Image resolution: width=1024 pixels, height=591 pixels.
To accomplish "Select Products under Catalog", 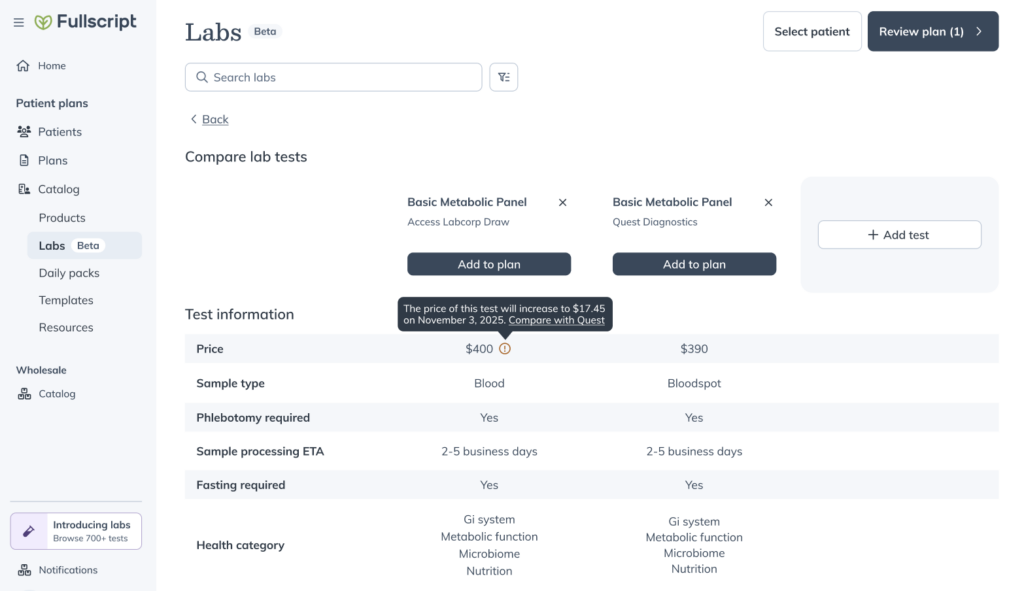I will point(62,218).
